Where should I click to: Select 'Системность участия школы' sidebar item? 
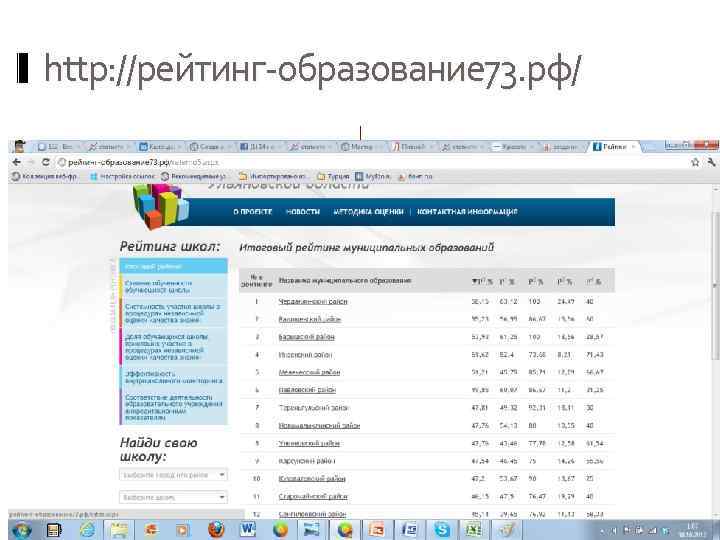click(x=174, y=313)
